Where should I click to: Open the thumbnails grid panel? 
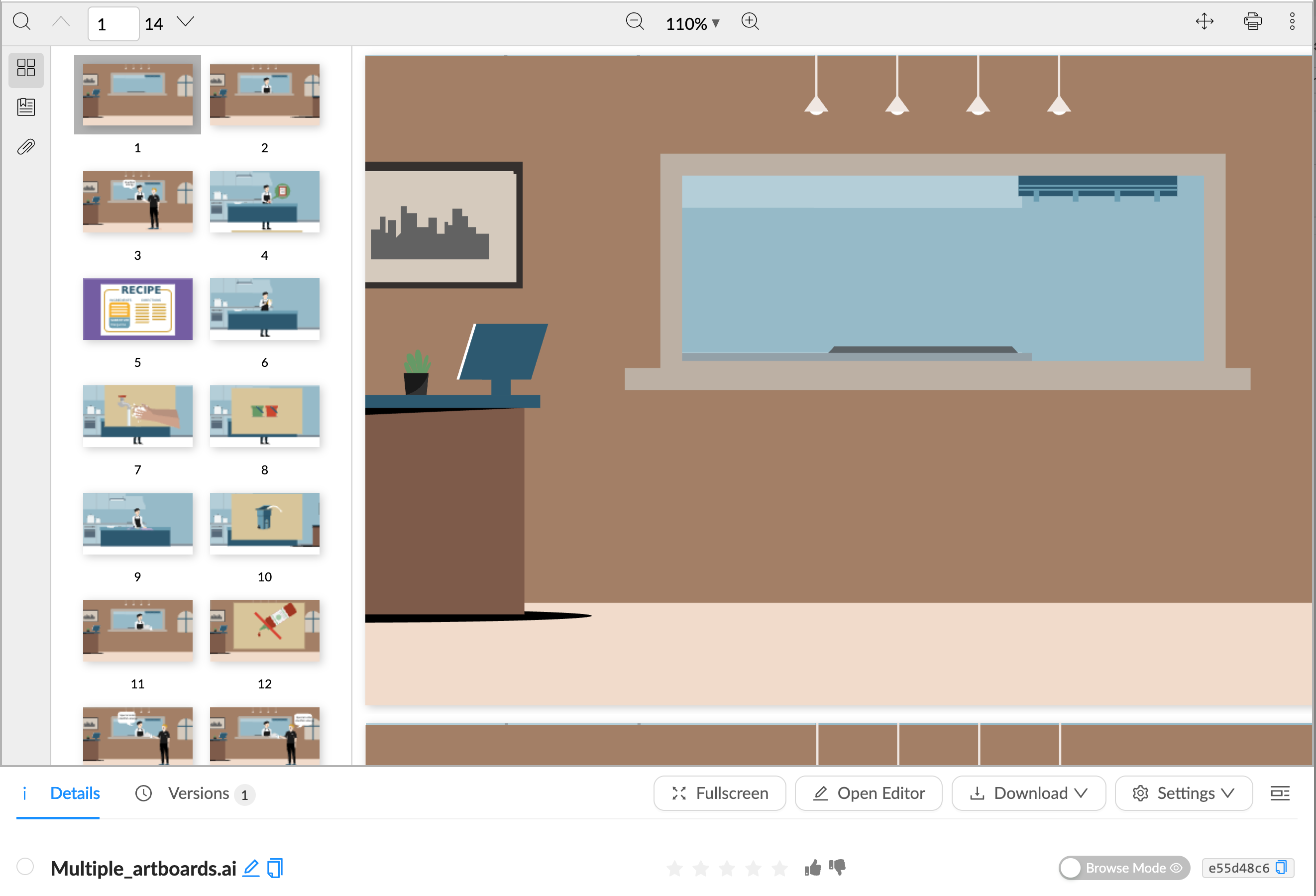tap(26, 68)
